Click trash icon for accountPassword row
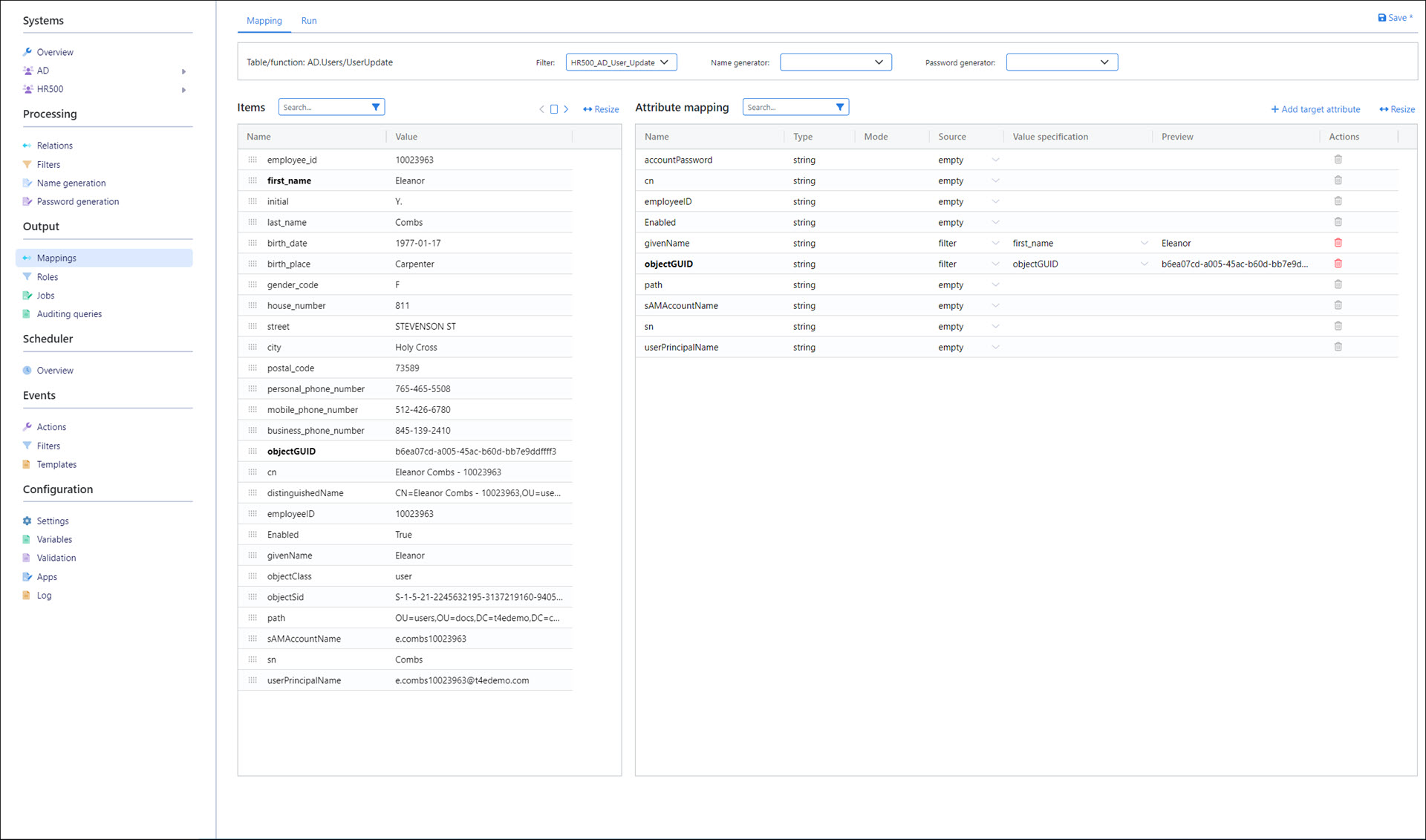This screenshot has width=1426, height=840. [x=1338, y=160]
